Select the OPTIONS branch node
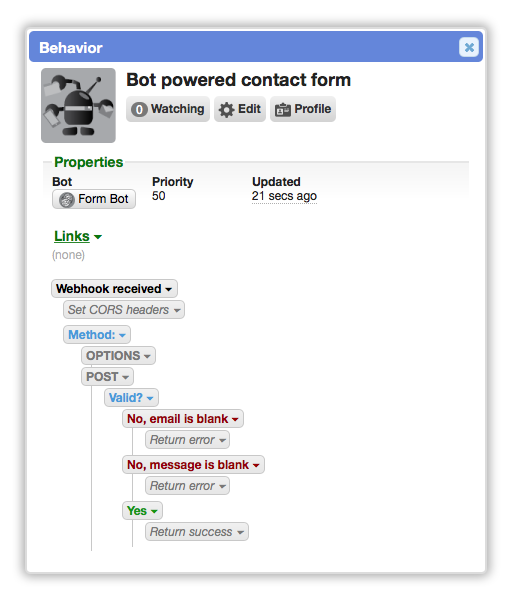523x603 pixels. pyautogui.click(x=118, y=355)
